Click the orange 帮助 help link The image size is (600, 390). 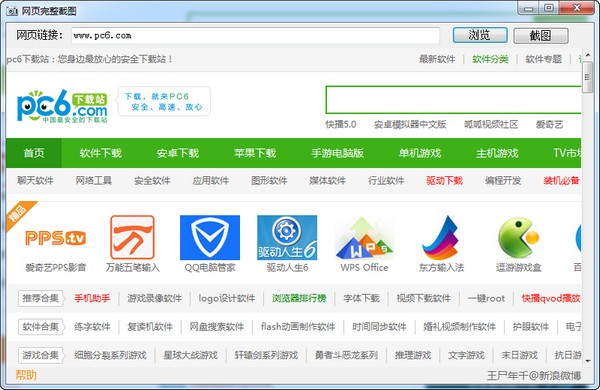coord(26,375)
